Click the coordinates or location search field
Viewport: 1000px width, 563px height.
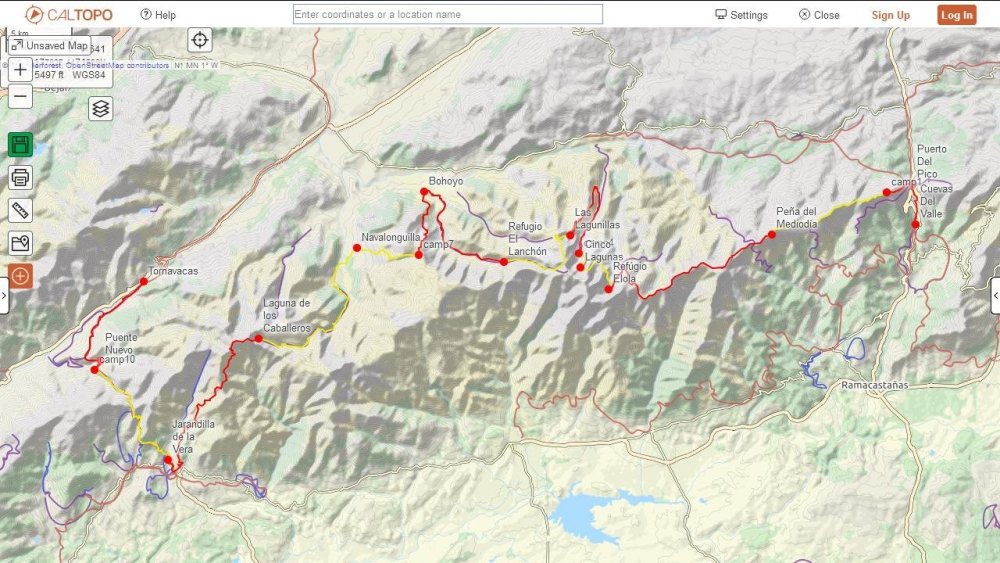coord(448,14)
